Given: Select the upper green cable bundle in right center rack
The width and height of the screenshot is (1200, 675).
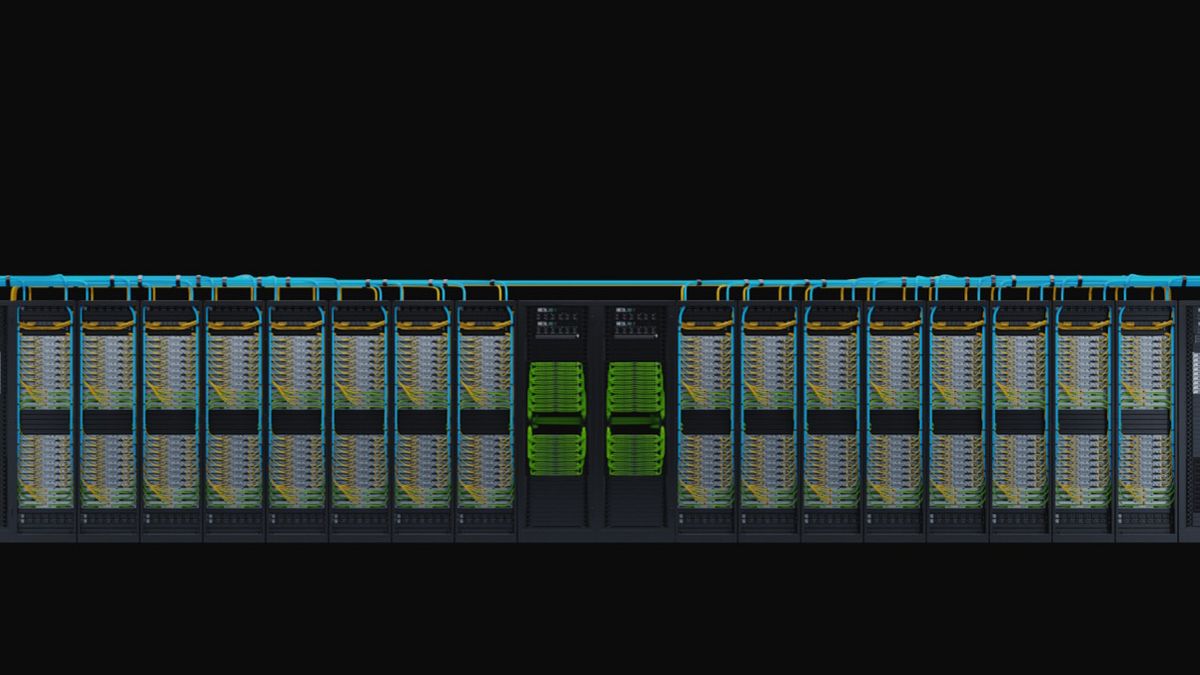Looking at the screenshot, I should coord(635,390).
